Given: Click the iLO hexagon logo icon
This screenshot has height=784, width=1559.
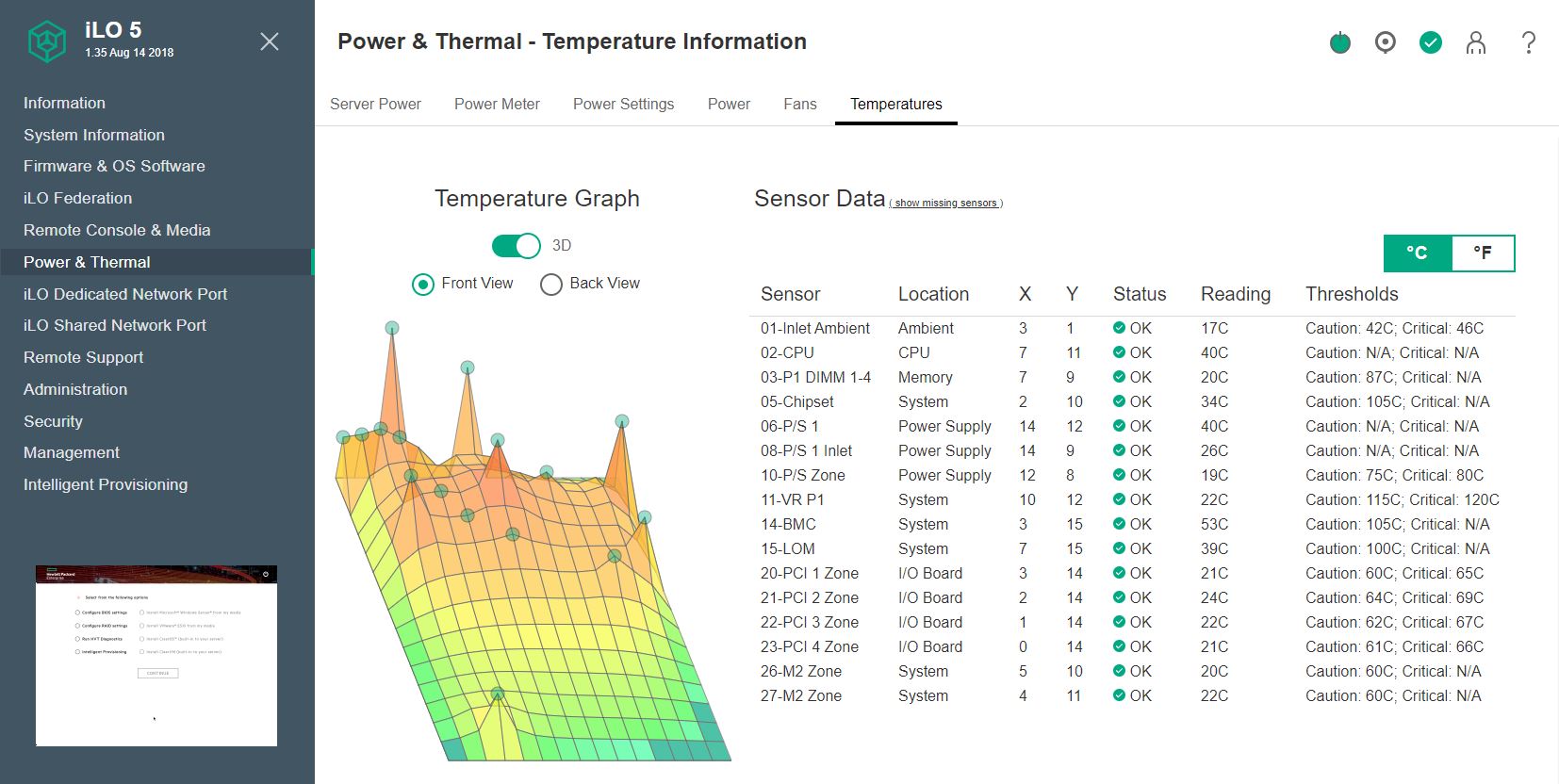Looking at the screenshot, I should (x=47, y=41).
